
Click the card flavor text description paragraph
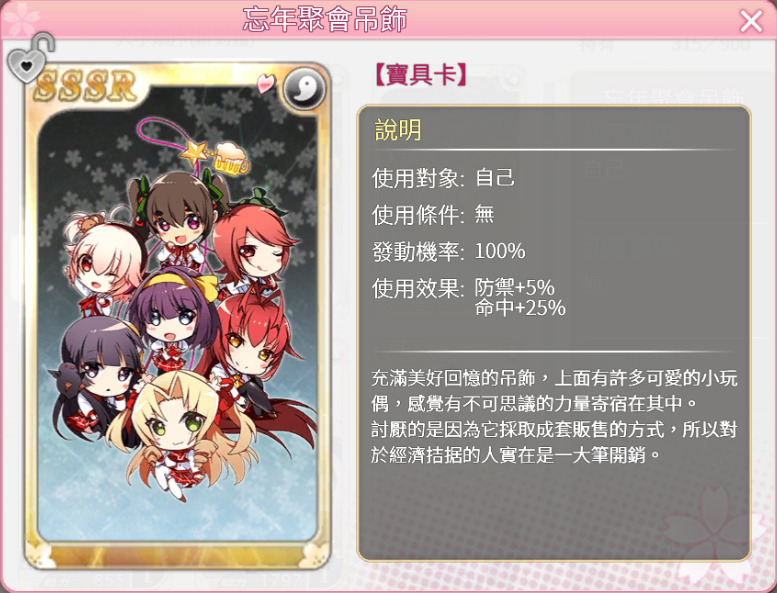pos(554,416)
